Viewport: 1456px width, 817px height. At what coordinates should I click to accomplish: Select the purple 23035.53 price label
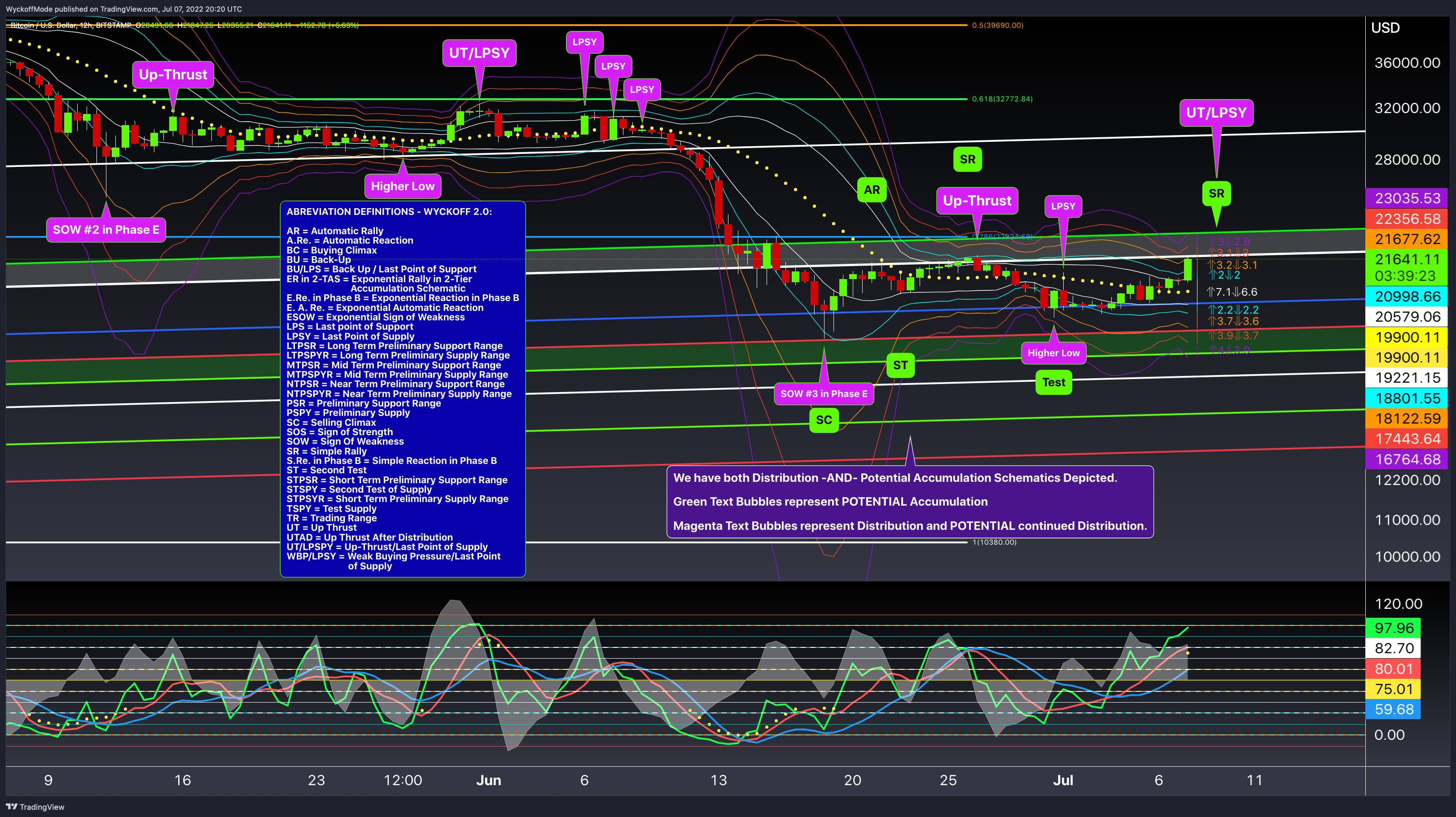[1407, 198]
